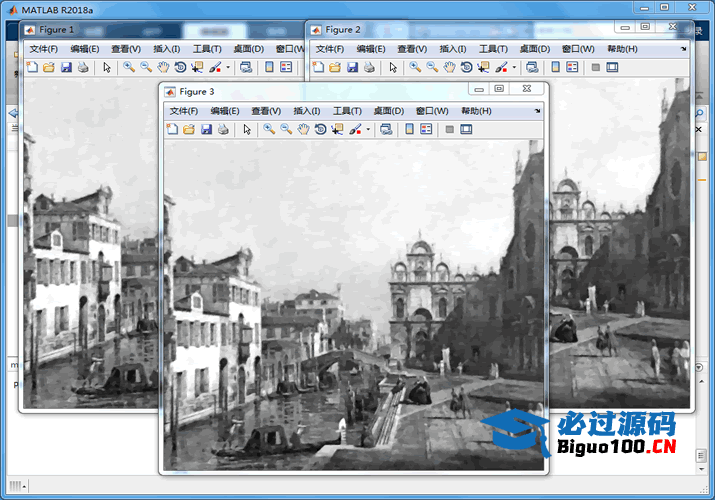Screen dimensions: 715x500
Task: Activate Zoom In tool in Figure 2
Action: pyautogui.click(x=415, y=67)
